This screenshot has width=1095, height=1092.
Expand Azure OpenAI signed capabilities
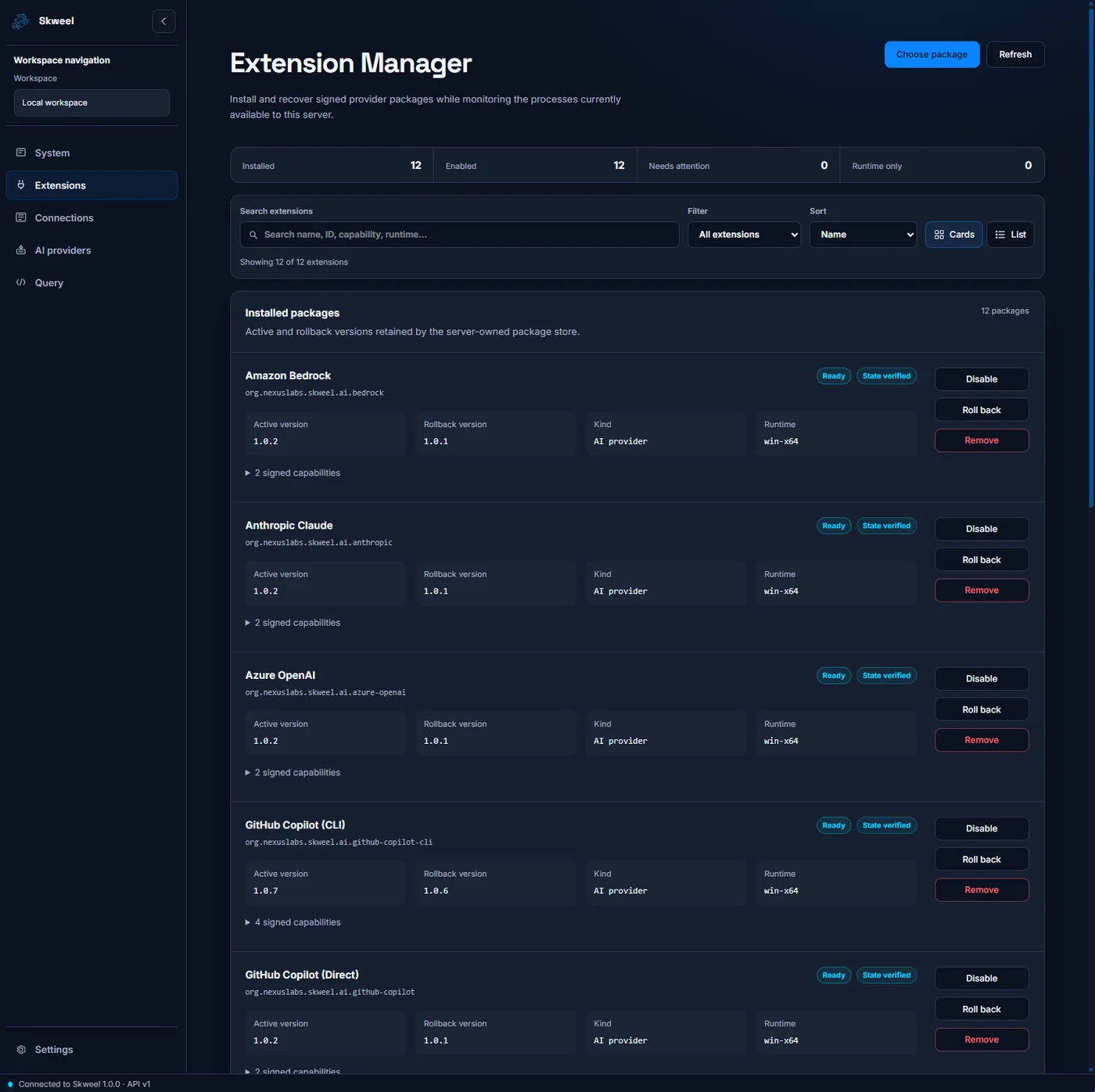293,773
